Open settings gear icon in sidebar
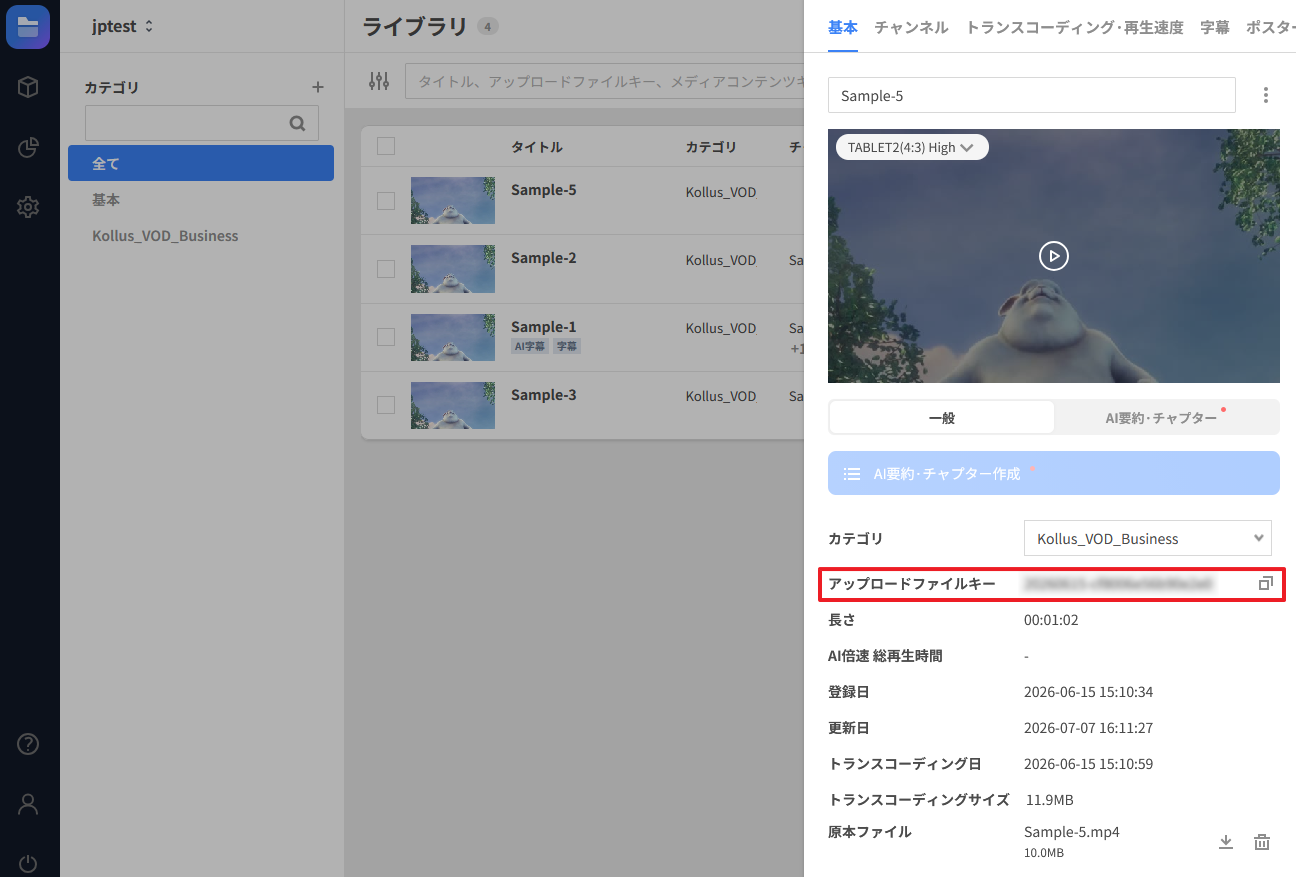 (x=28, y=207)
